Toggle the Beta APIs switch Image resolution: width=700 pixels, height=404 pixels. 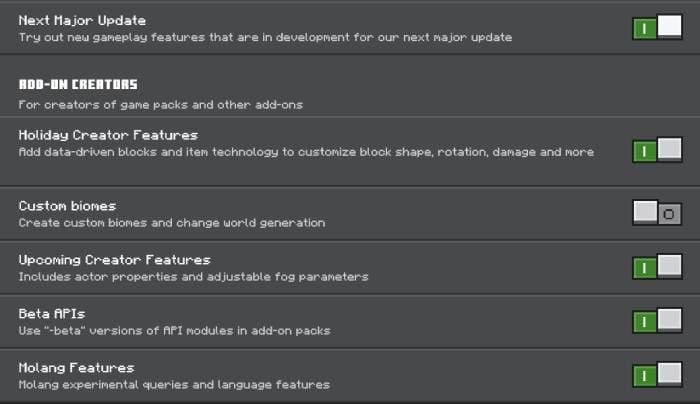tap(657, 321)
